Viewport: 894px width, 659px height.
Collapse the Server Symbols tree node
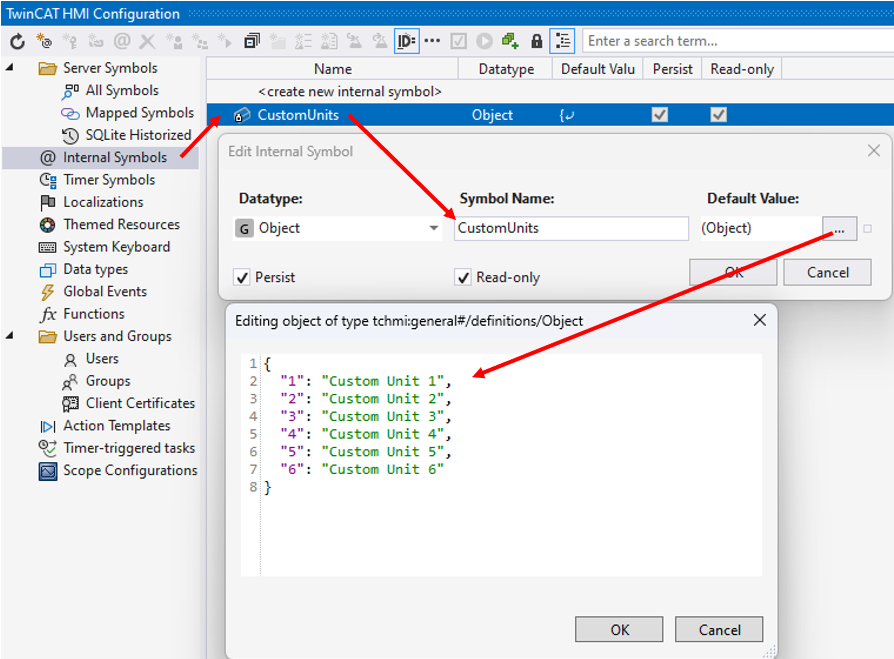click(x=10, y=68)
